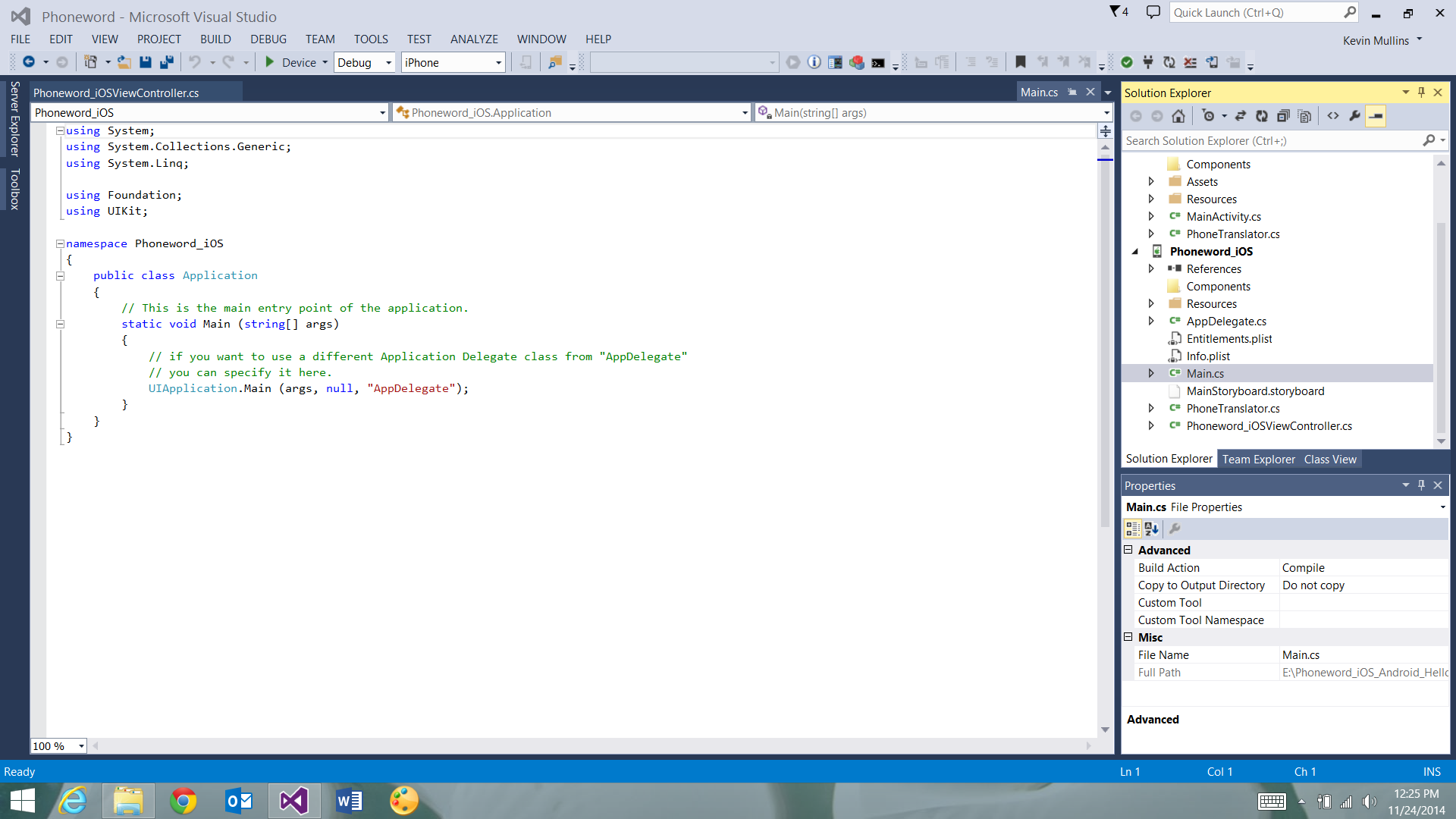The image size is (1456, 819).
Task: Open PhoneTranslator.cs from Solution Explorer
Action: point(1233,408)
